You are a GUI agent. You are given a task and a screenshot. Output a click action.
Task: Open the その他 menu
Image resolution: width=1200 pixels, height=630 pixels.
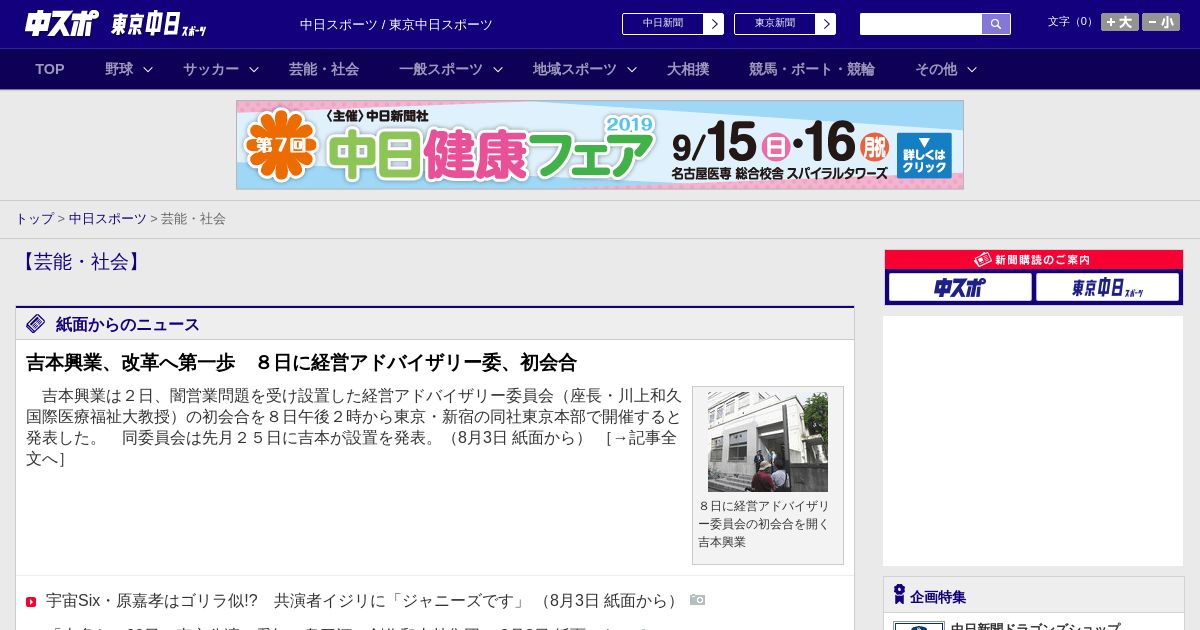pos(936,69)
